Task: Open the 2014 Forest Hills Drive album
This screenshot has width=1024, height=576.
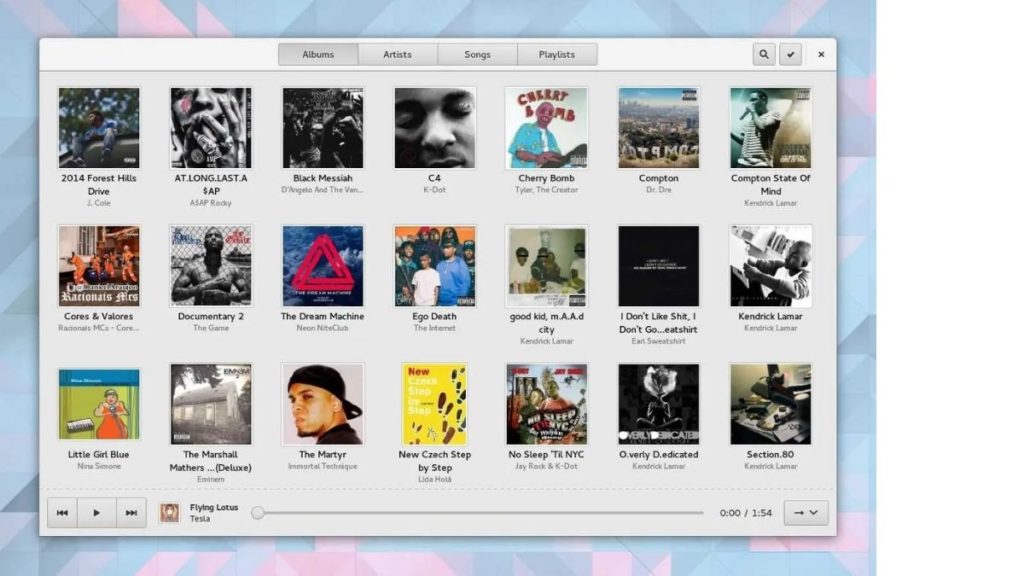Action: point(98,128)
